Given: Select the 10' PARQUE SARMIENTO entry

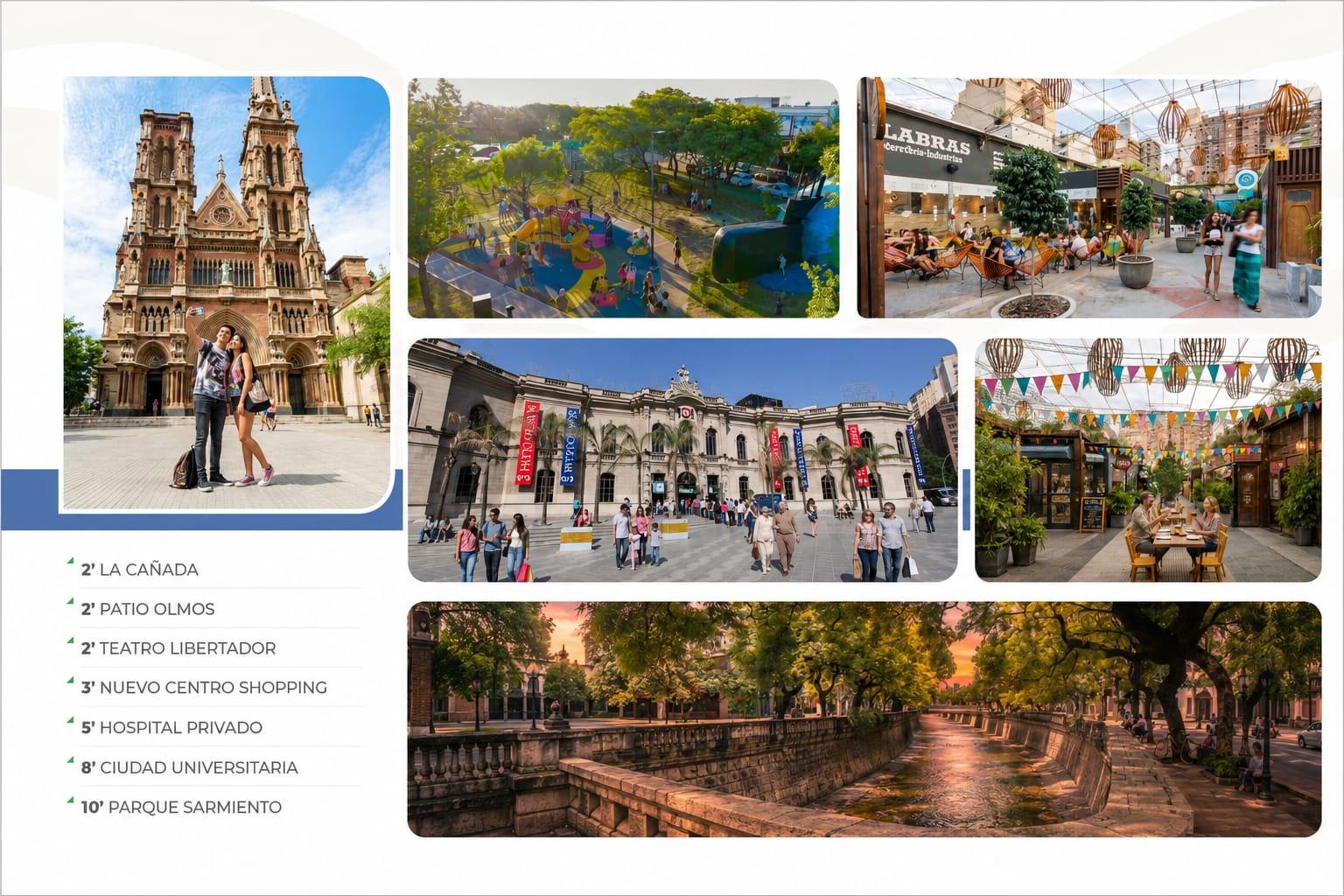Looking at the screenshot, I should click(x=181, y=807).
